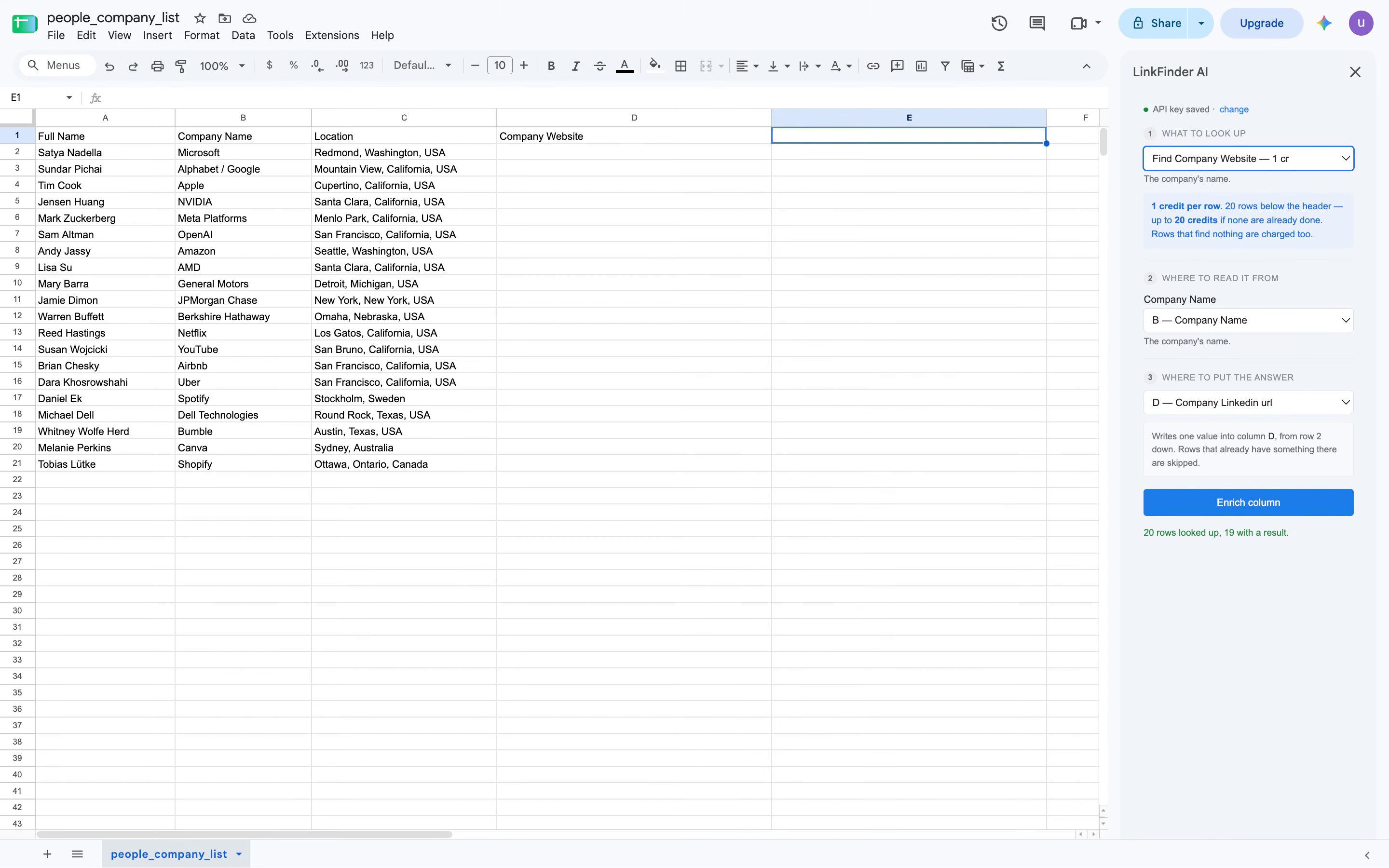
Task: Click the Share button
Action: point(1154,23)
